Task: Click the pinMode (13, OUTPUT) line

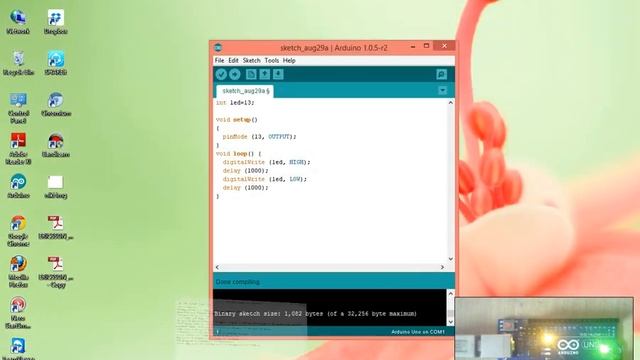Action: click(x=260, y=137)
